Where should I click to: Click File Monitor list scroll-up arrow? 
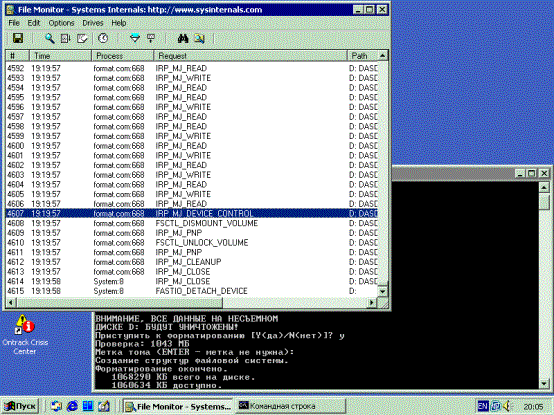(x=382, y=56)
